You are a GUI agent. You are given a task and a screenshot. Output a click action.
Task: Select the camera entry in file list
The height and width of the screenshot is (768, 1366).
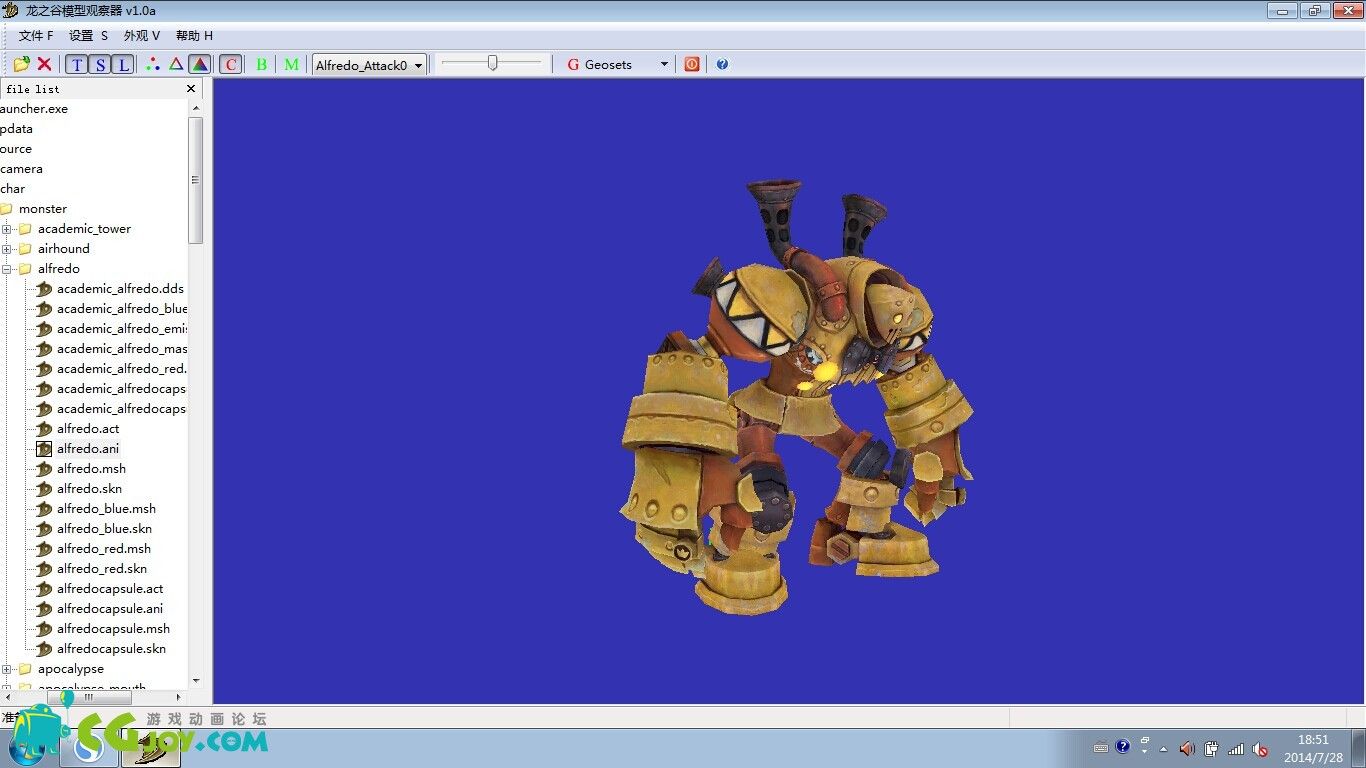tap(21, 169)
